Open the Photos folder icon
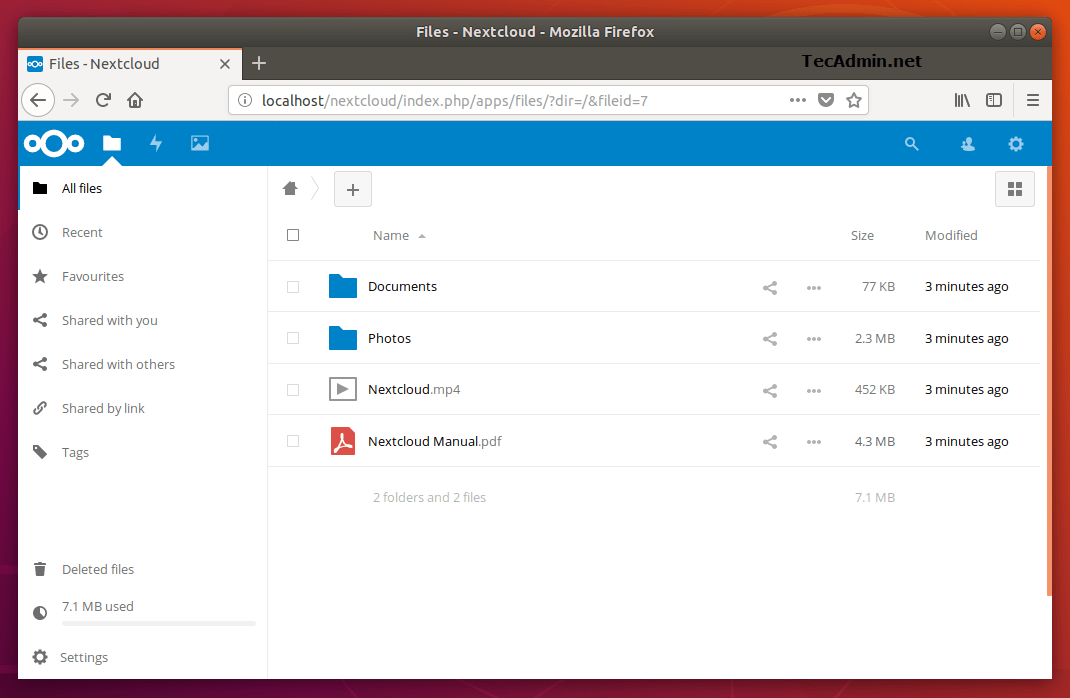Image resolution: width=1070 pixels, height=698 pixels. point(343,338)
